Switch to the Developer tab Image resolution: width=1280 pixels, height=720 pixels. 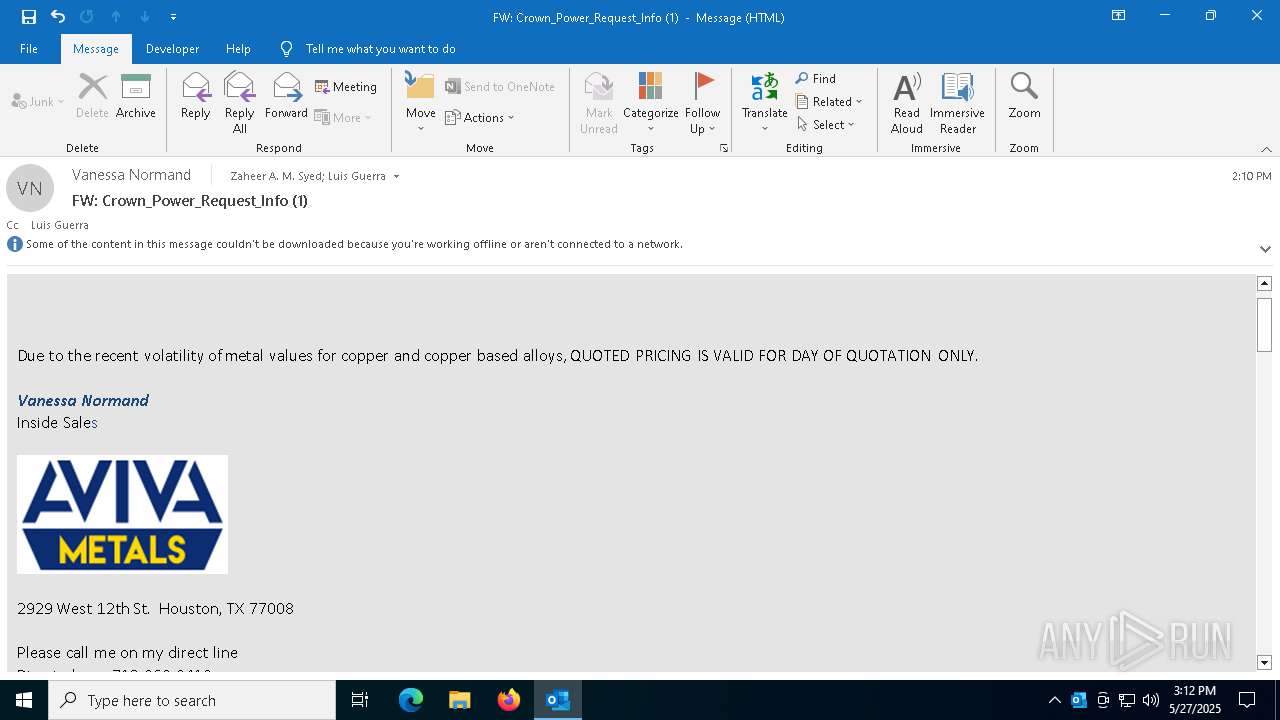click(172, 49)
